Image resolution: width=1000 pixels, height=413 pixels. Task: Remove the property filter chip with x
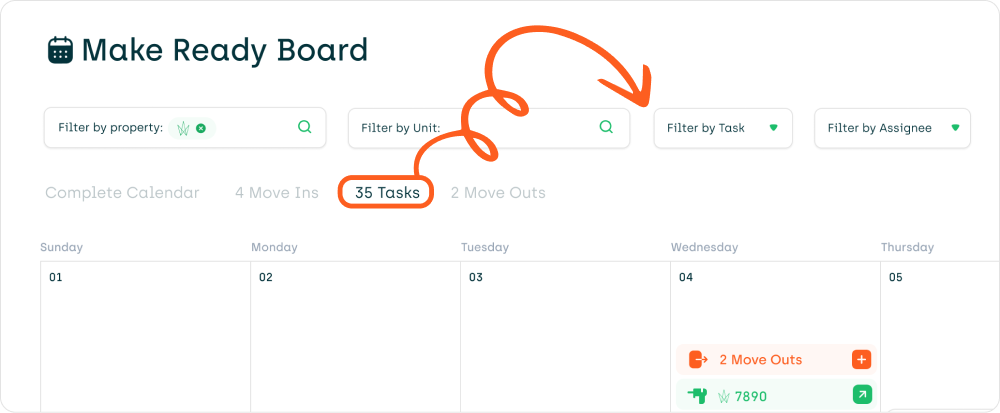(x=201, y=128)
